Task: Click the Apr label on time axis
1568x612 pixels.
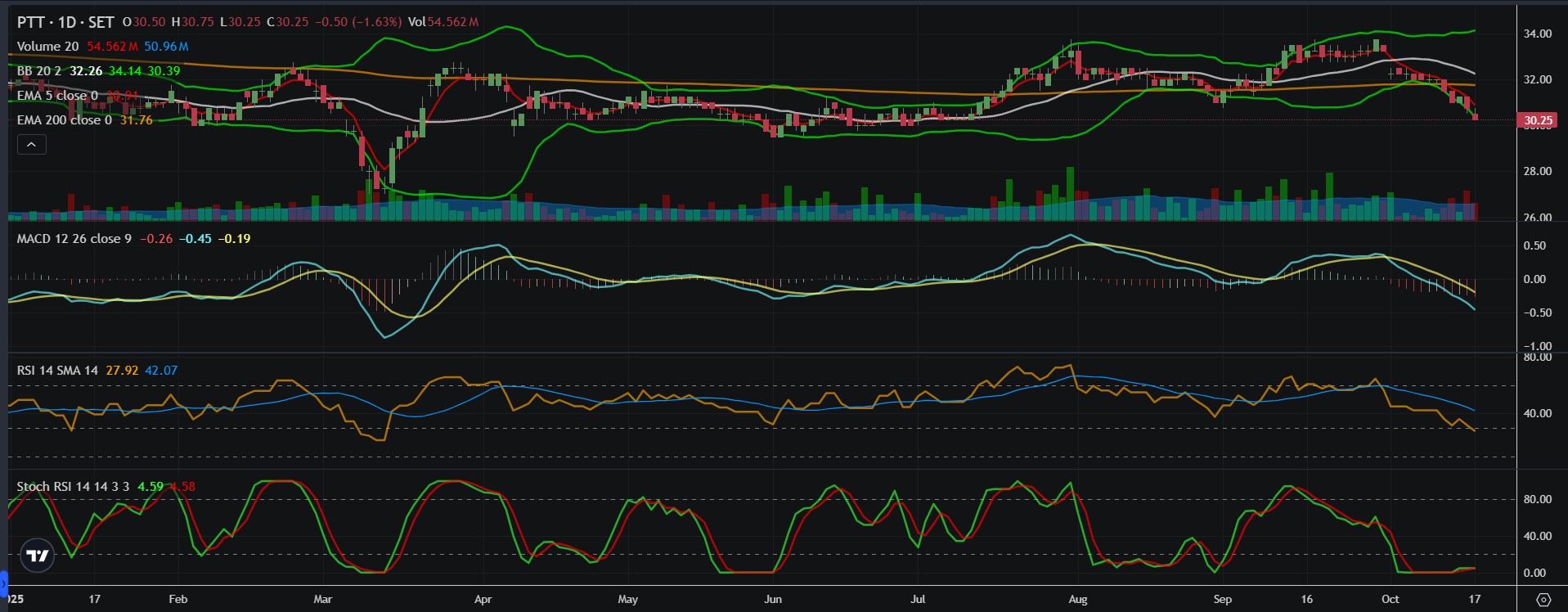Action: click(483, 599)
